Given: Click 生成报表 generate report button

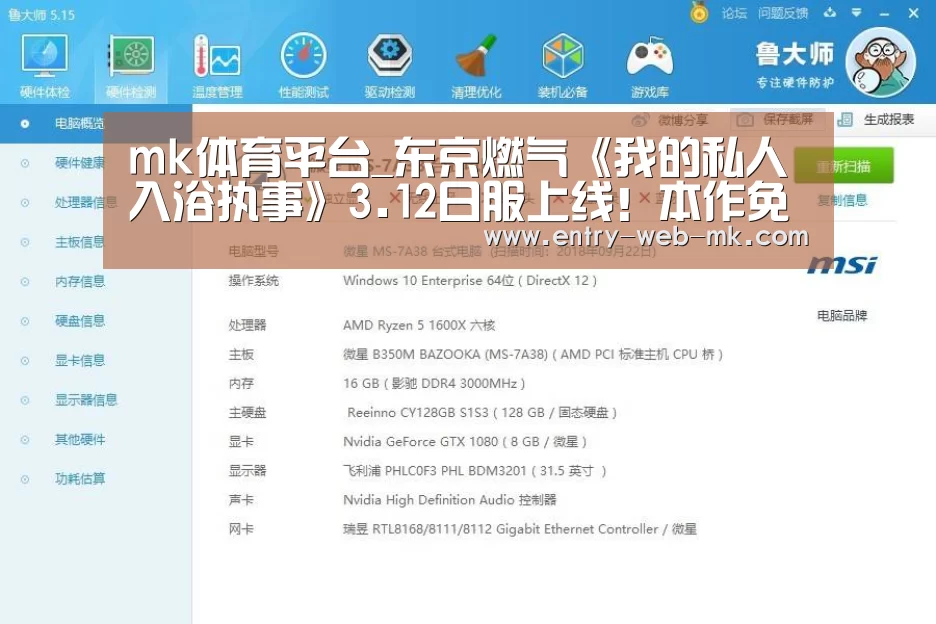Looking at the screenshot, I should (876, 119).
